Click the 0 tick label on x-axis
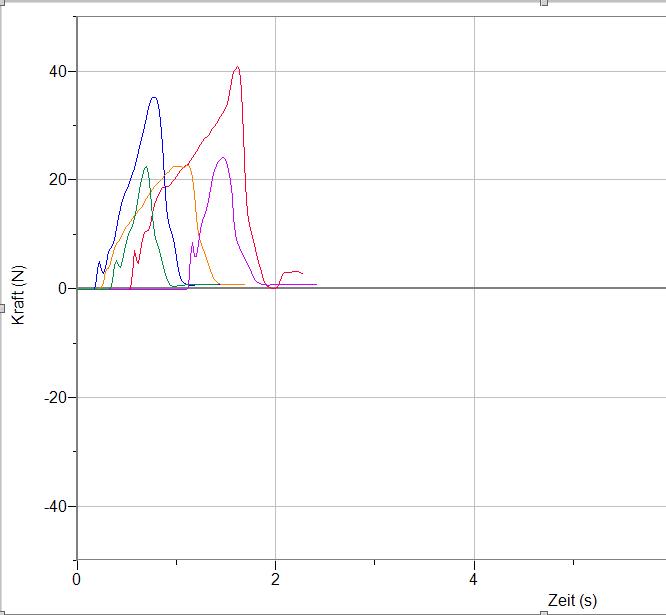 point(77,579)
